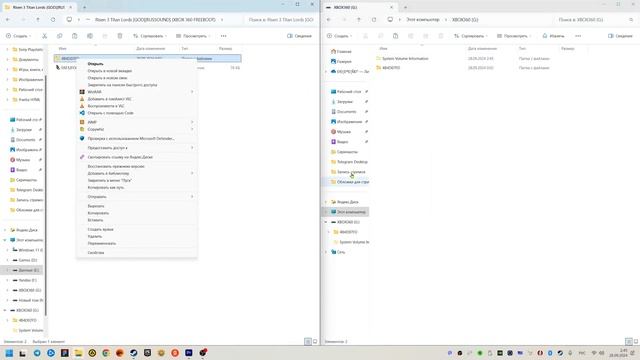Open Photoshop from the taskbar

pyautogui.click(x=189, y=353)
